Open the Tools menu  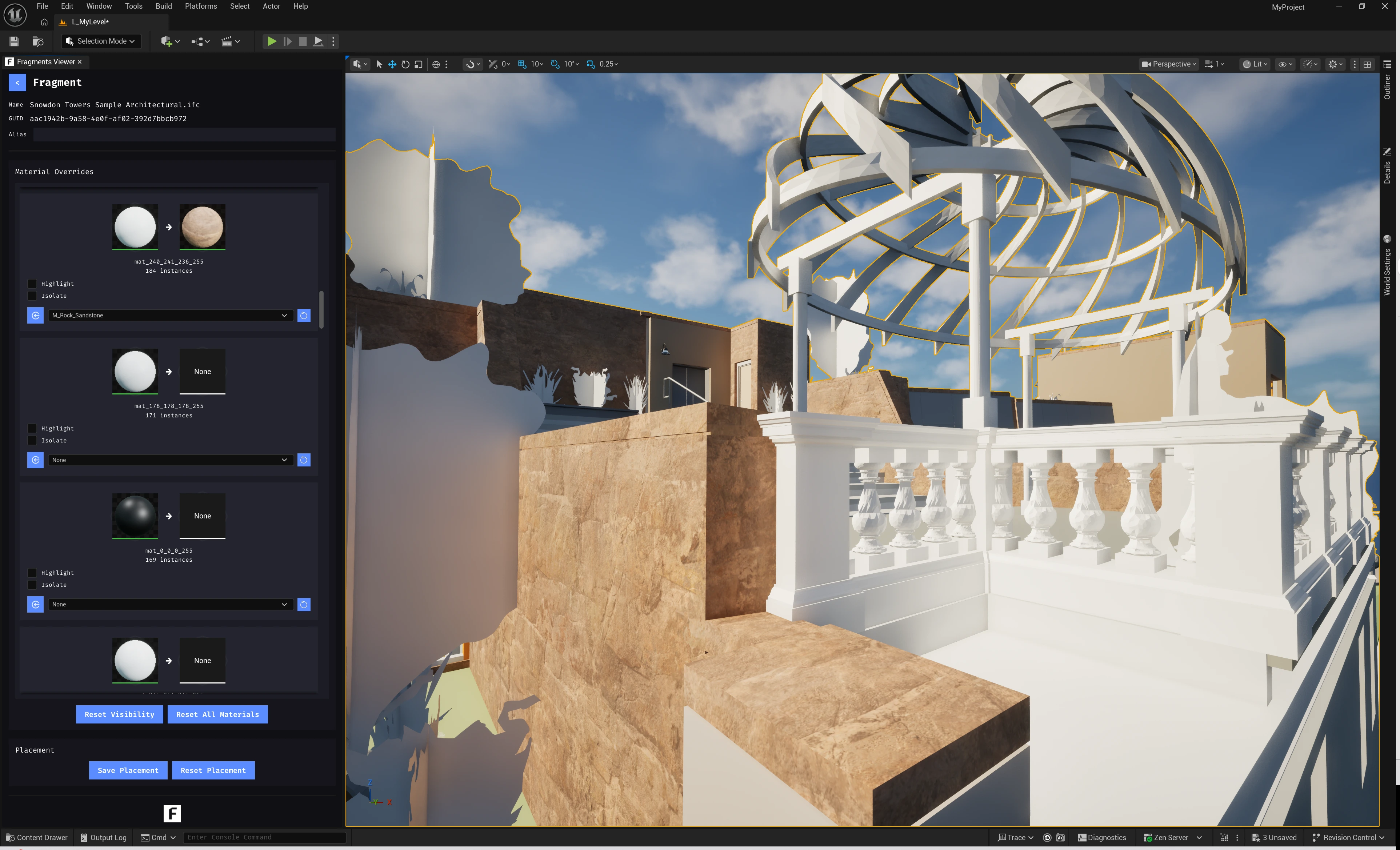point(133,6)
